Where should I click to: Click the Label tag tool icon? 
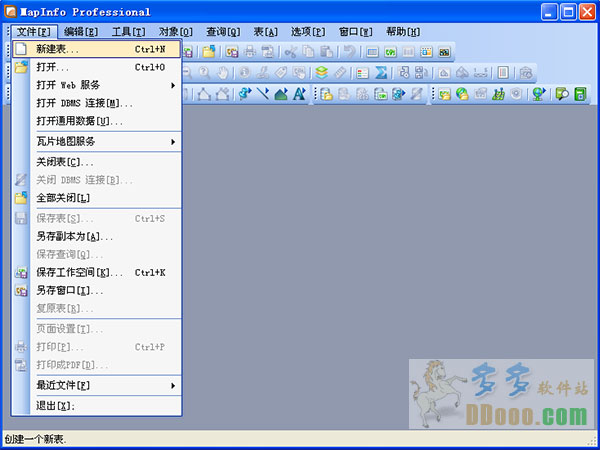(281, 73)
